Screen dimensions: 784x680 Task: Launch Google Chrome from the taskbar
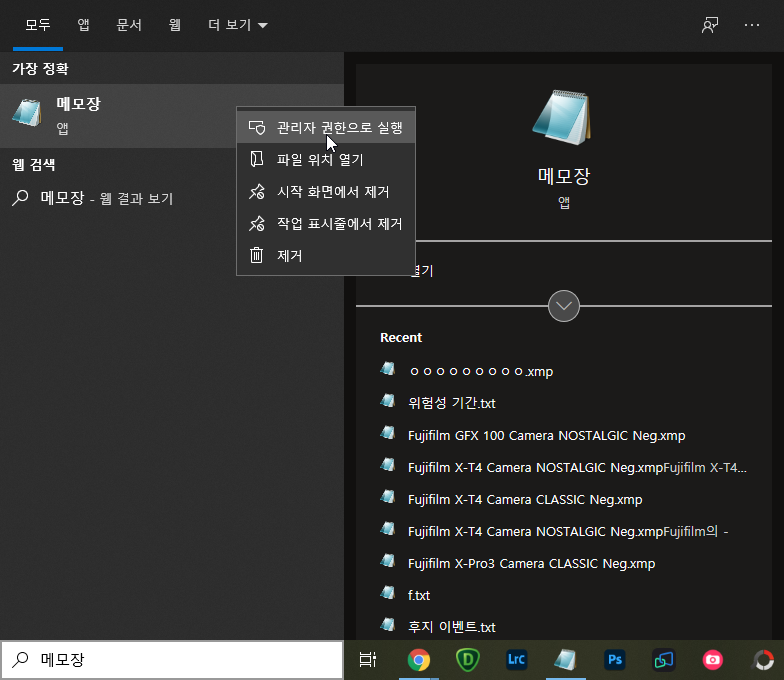coord(418,660)
